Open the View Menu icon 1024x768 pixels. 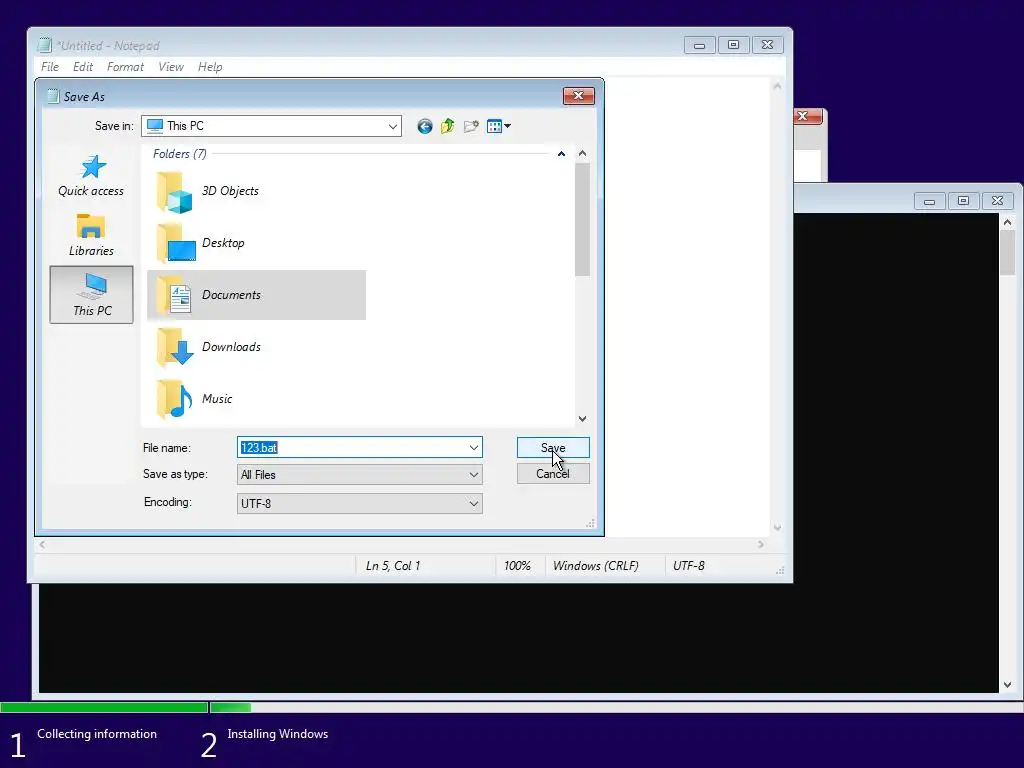tap(498, 126)
